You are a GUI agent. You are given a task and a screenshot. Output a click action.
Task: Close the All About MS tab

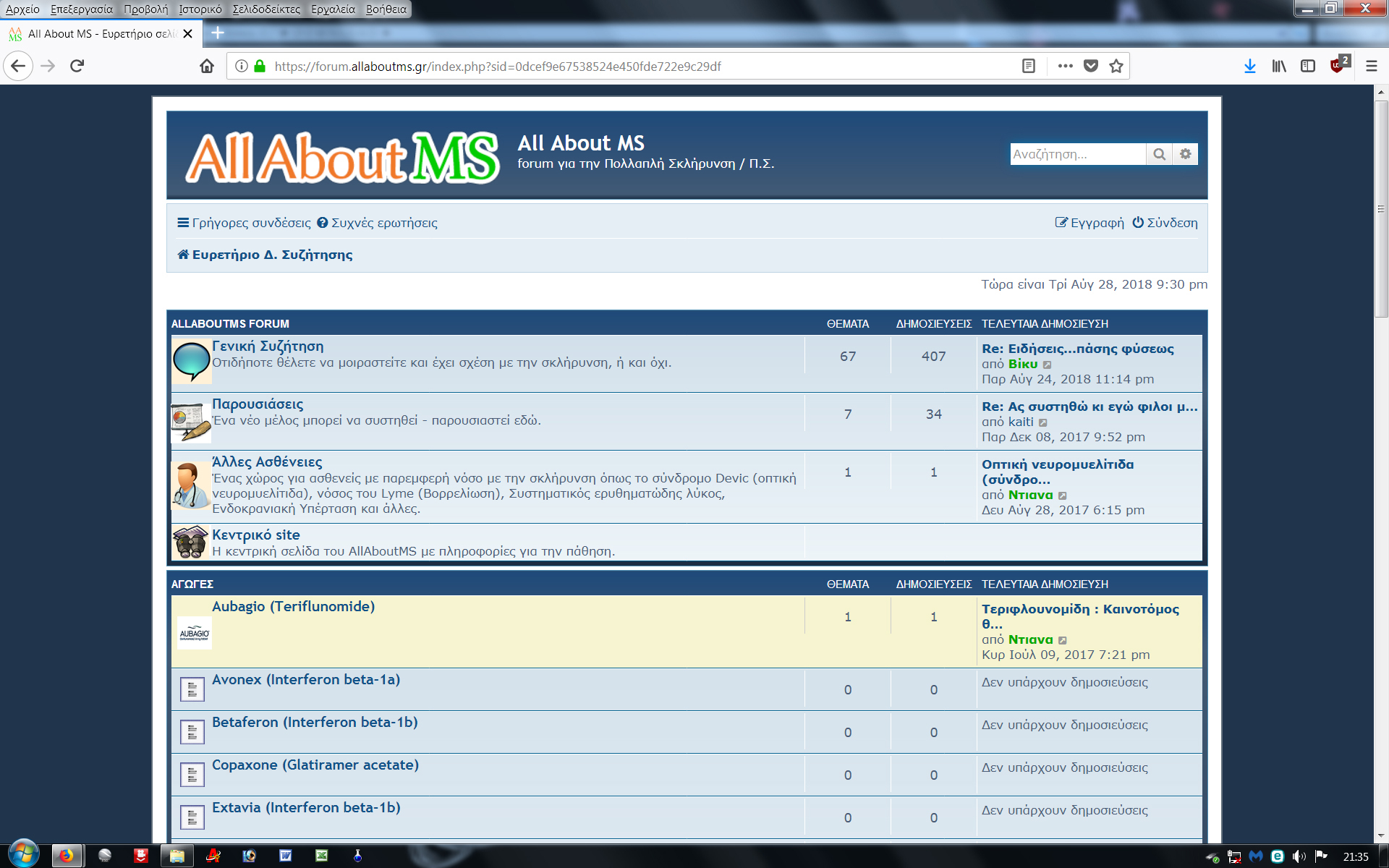tap(188, 34)
